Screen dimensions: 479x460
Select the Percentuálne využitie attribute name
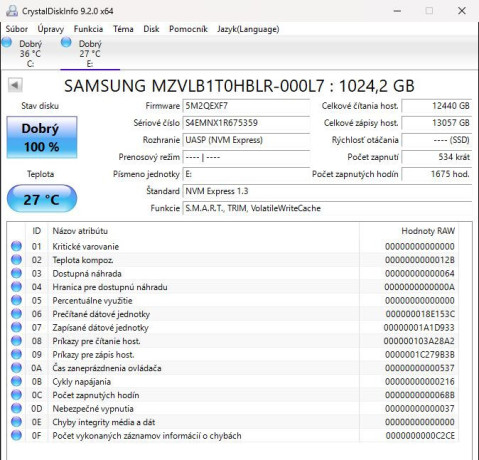(92, 301)
